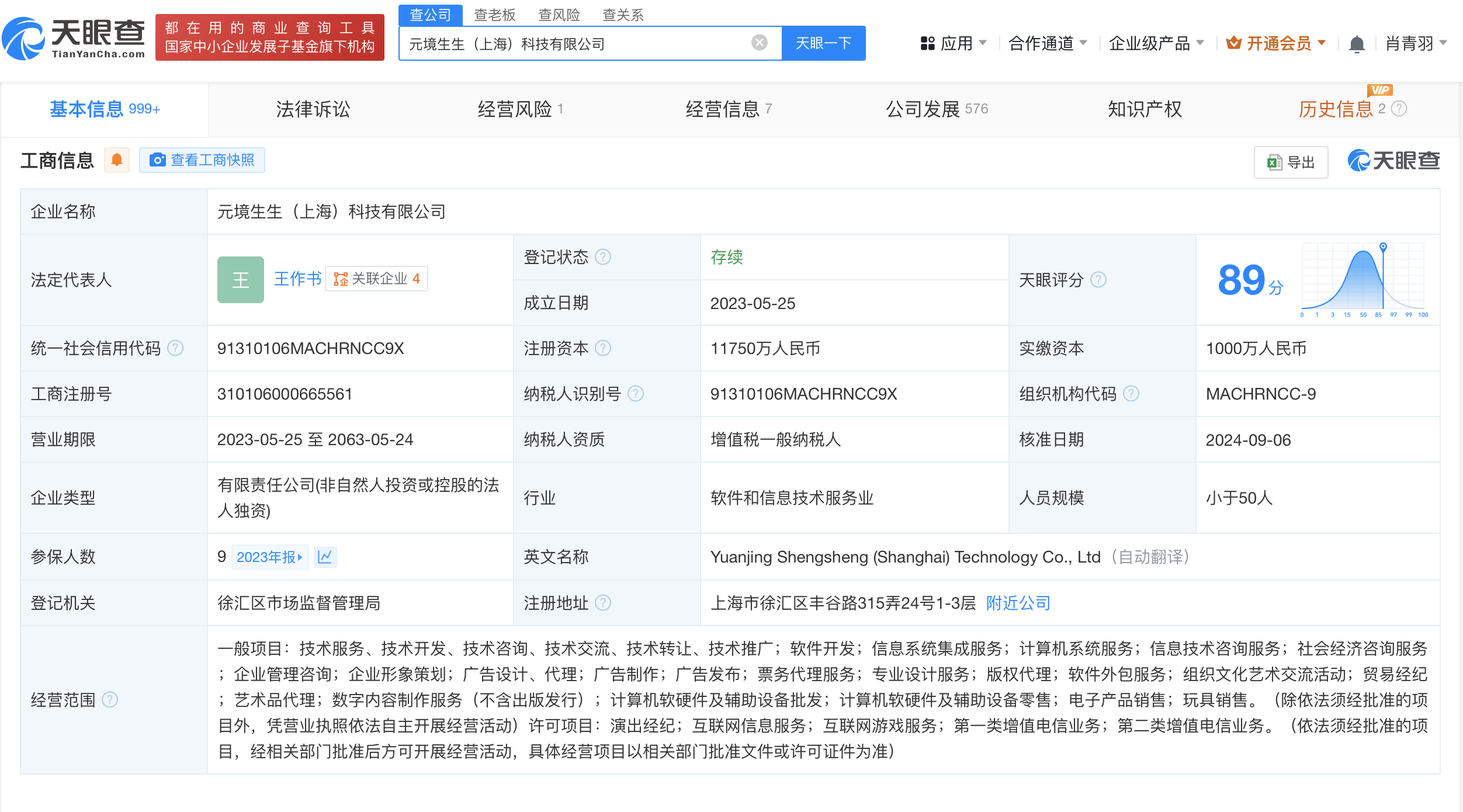Clear the search box with the X icon
The image size is (1463, 812).
pos(759,43)
